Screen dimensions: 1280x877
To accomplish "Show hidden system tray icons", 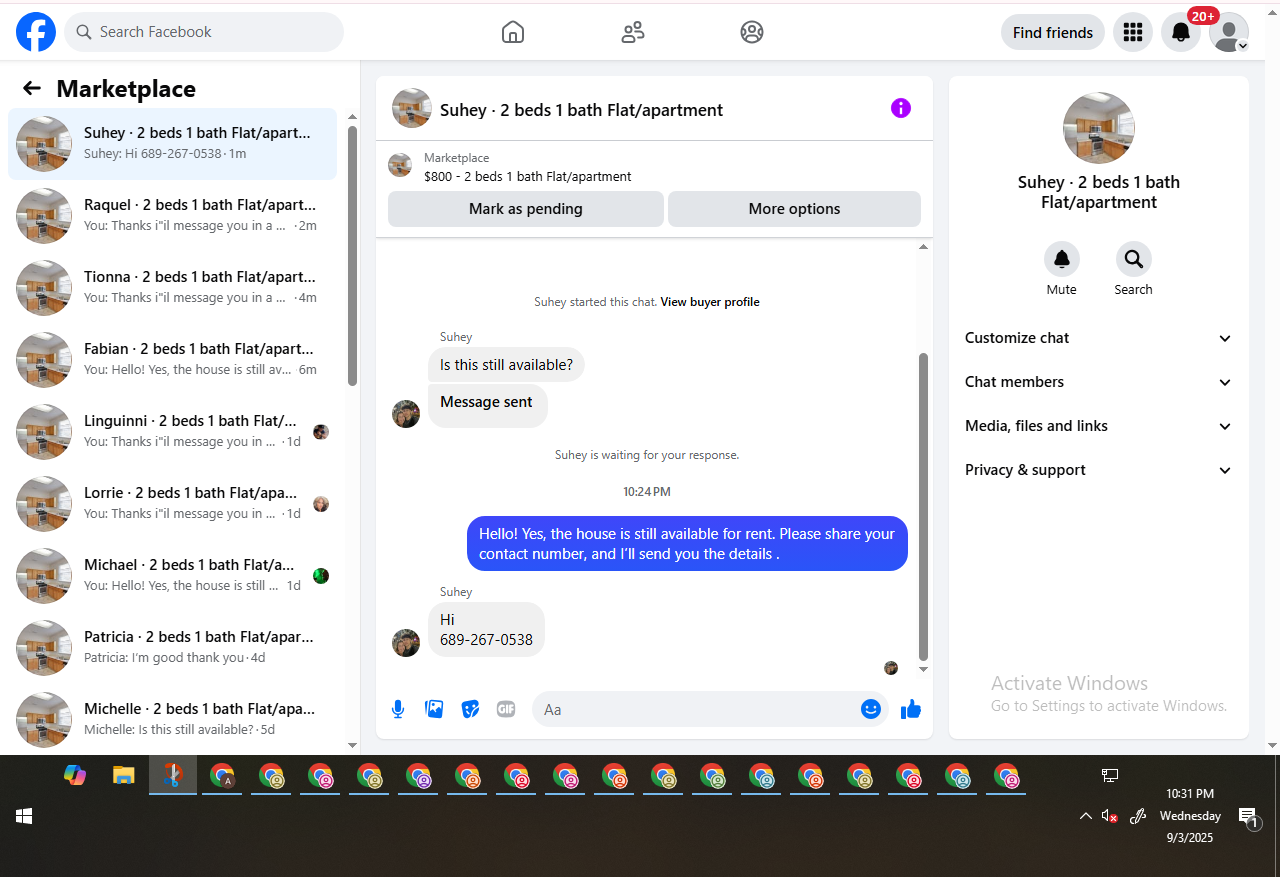I will click(x=1085, y=816).
